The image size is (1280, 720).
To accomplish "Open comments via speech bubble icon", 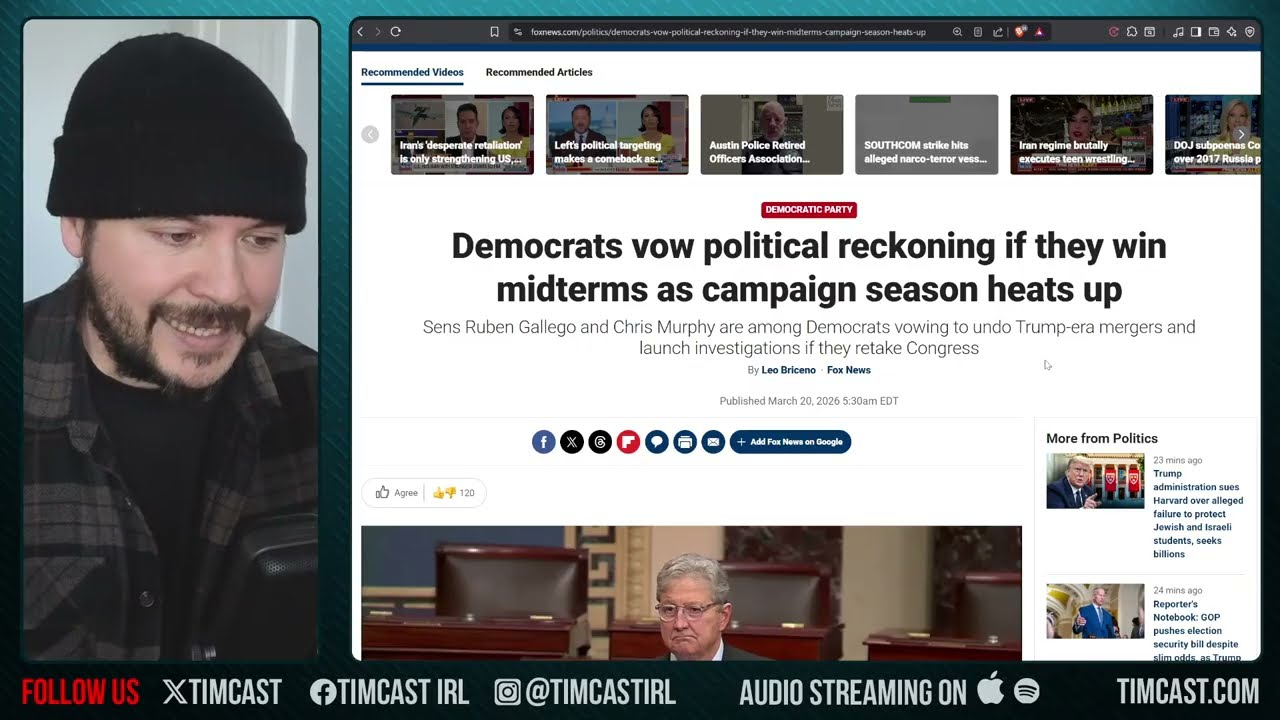I will [x=656, y=442].
